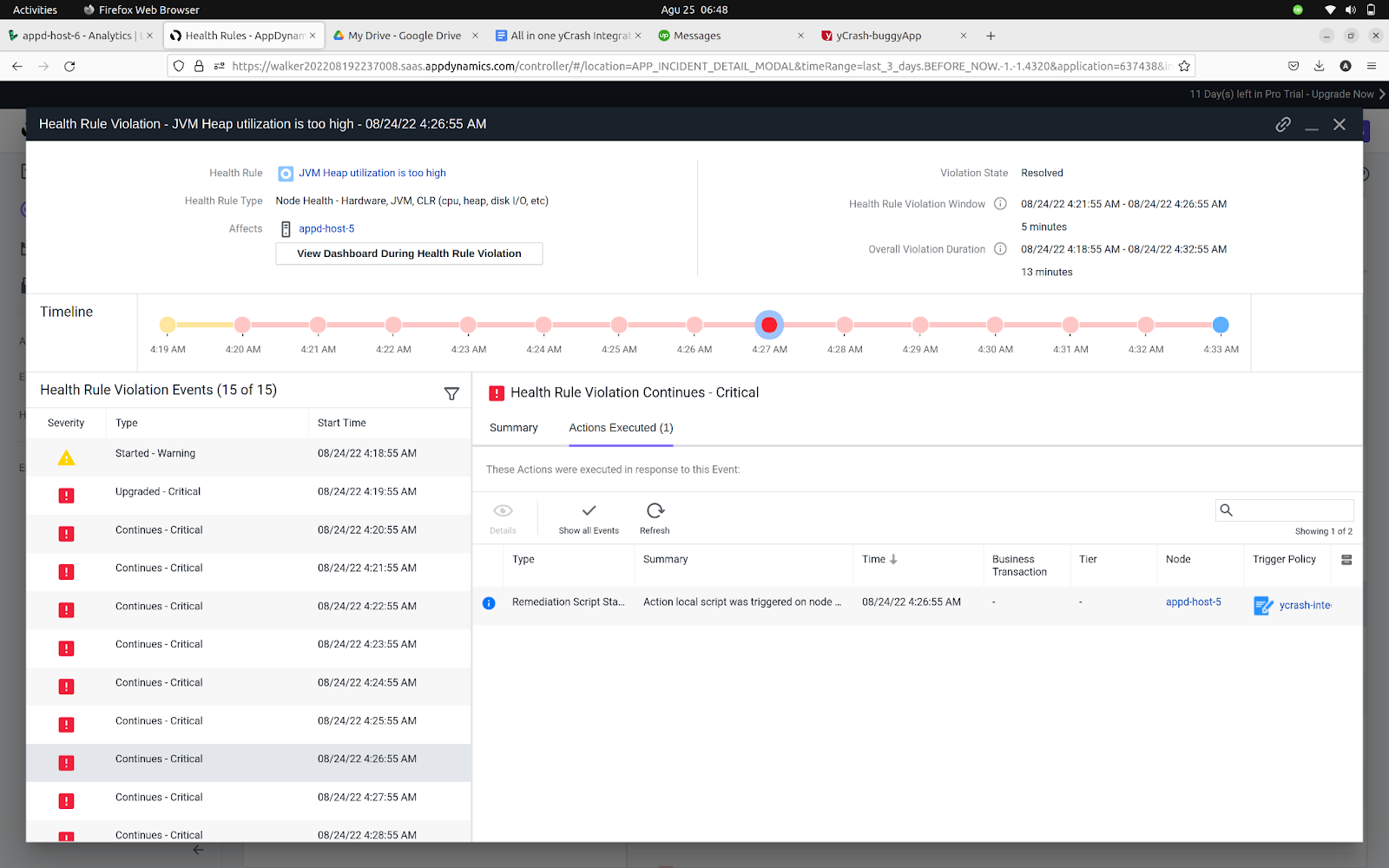Select the 4:30 AM timeline marker
This screenshot has width=1389, height=868.
(995, 325)
